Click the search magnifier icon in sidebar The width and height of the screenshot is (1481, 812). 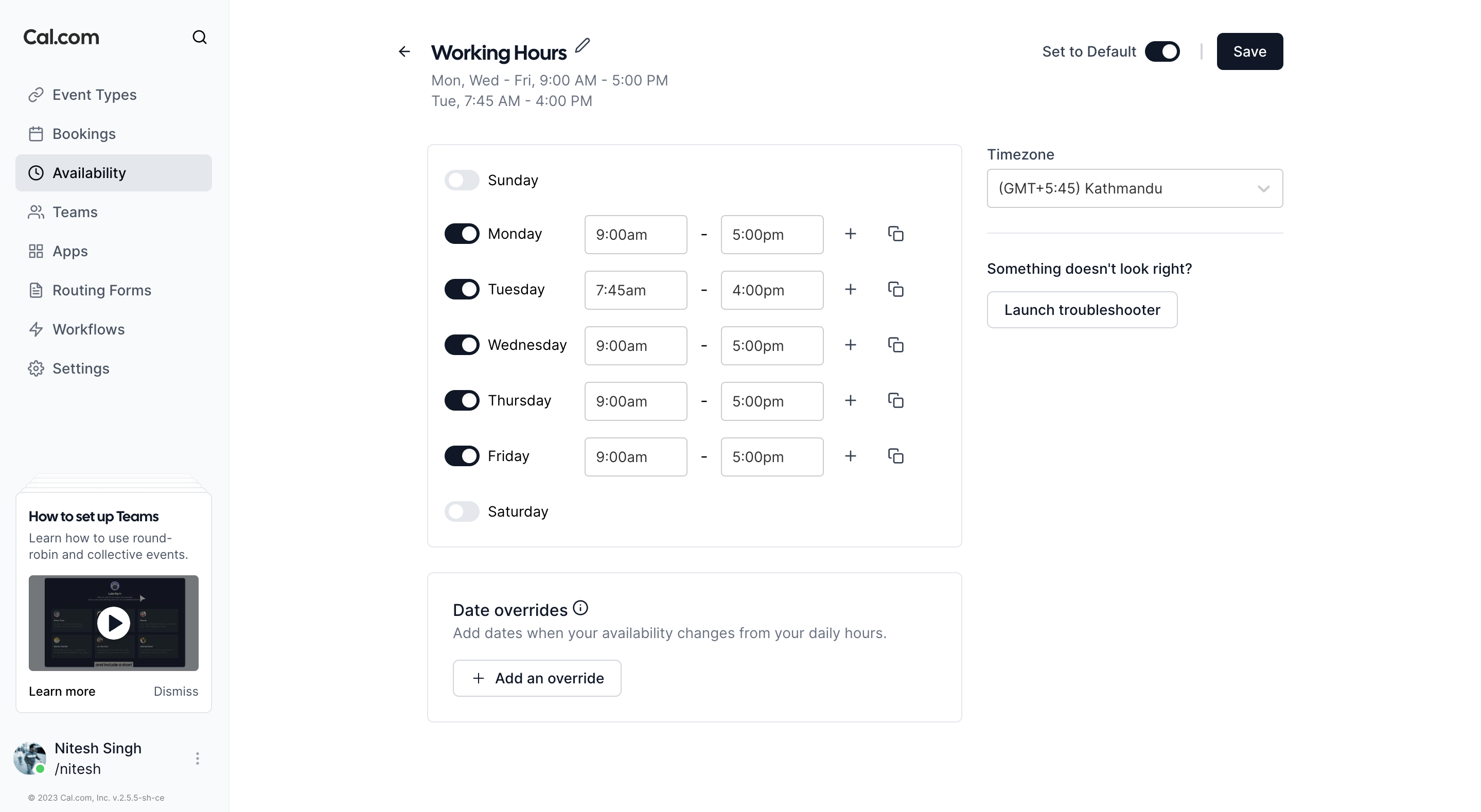(199, 38)
